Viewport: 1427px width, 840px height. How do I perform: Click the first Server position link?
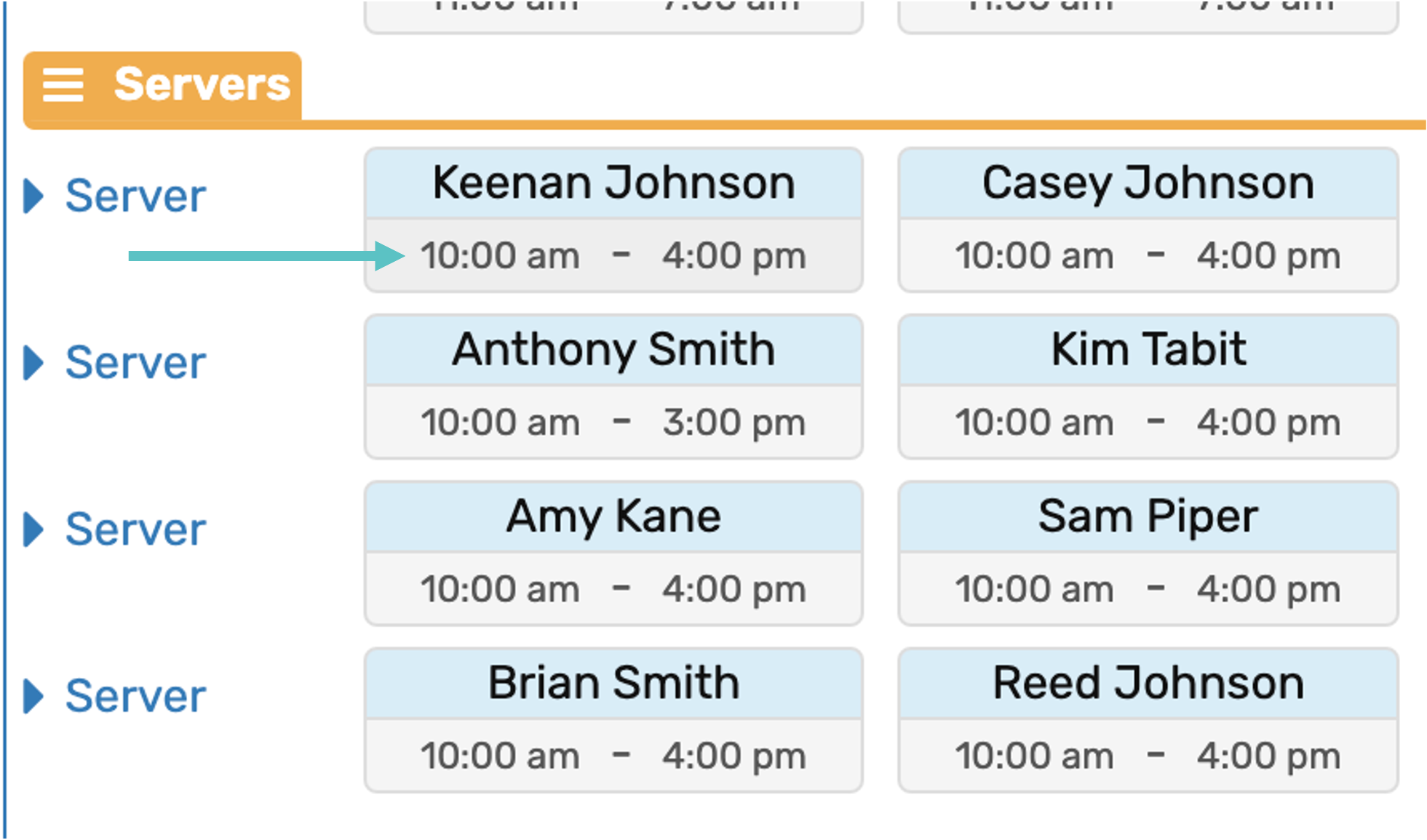(x=135, y=196)
